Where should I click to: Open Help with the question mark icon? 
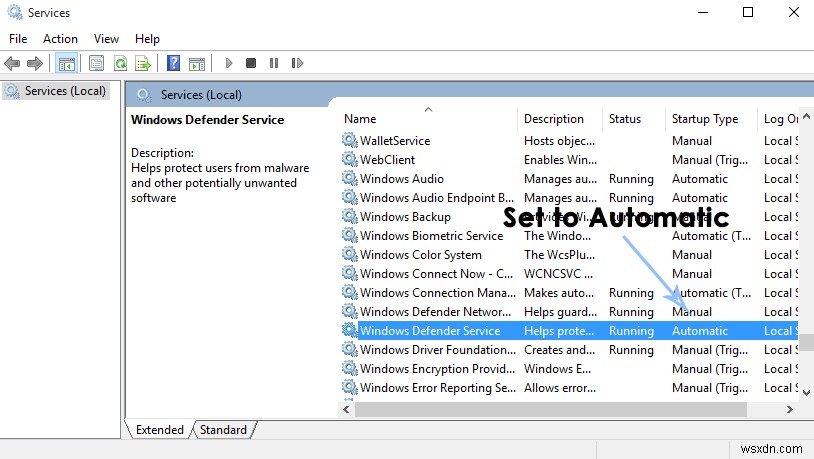pos(173,63)
